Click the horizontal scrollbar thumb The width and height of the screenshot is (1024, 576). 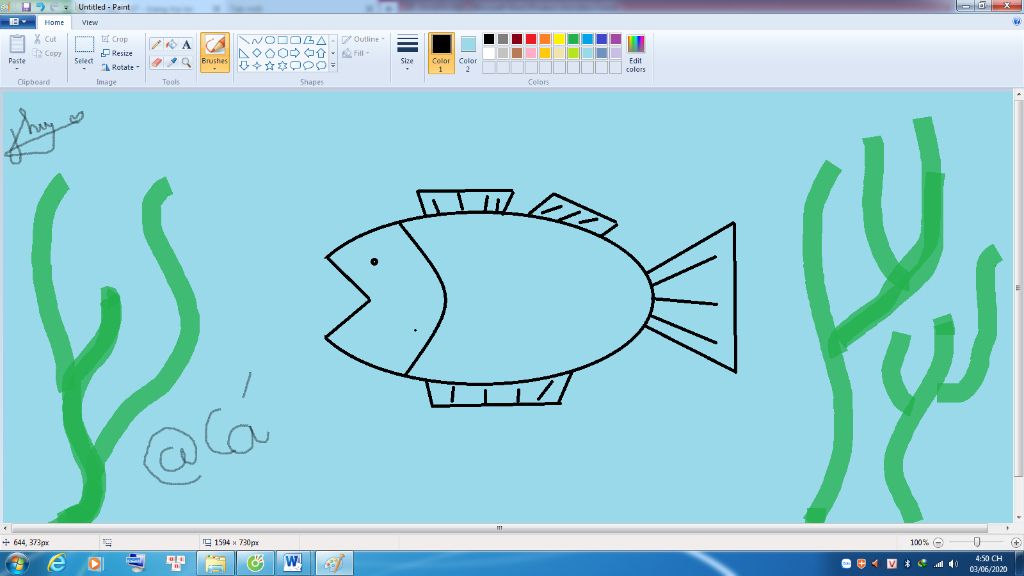coord(500,528)
